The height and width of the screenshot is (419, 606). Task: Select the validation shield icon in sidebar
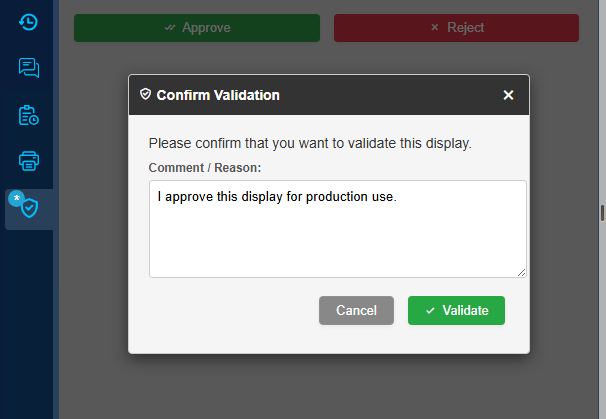pos(29,209)
